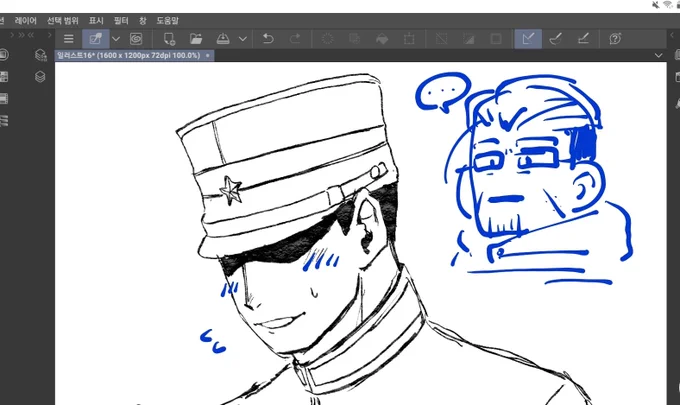Screen dimensions: 680x405
Task: Expand the canvas tab list chevron at right
Action: tap(658, 56)
